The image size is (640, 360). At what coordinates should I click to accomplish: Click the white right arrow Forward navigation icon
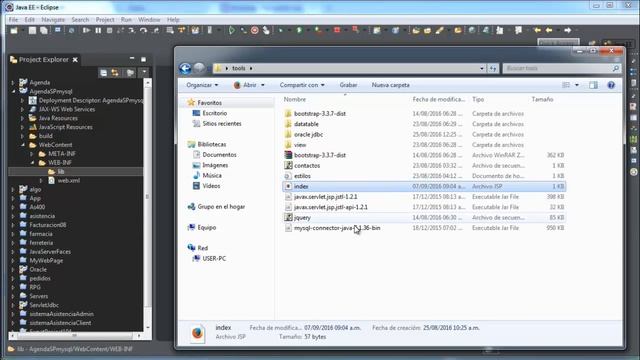(x=567, y=30)
